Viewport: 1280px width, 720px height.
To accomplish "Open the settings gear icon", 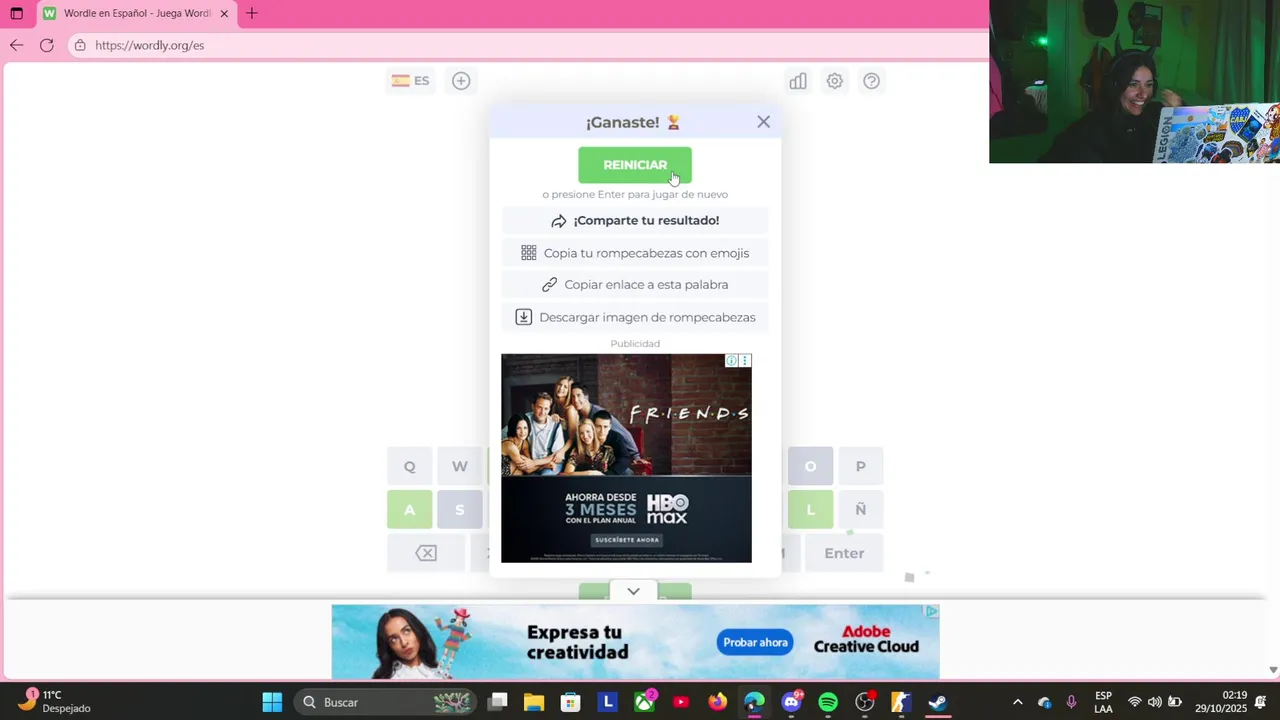I will (x=834, y=81).
